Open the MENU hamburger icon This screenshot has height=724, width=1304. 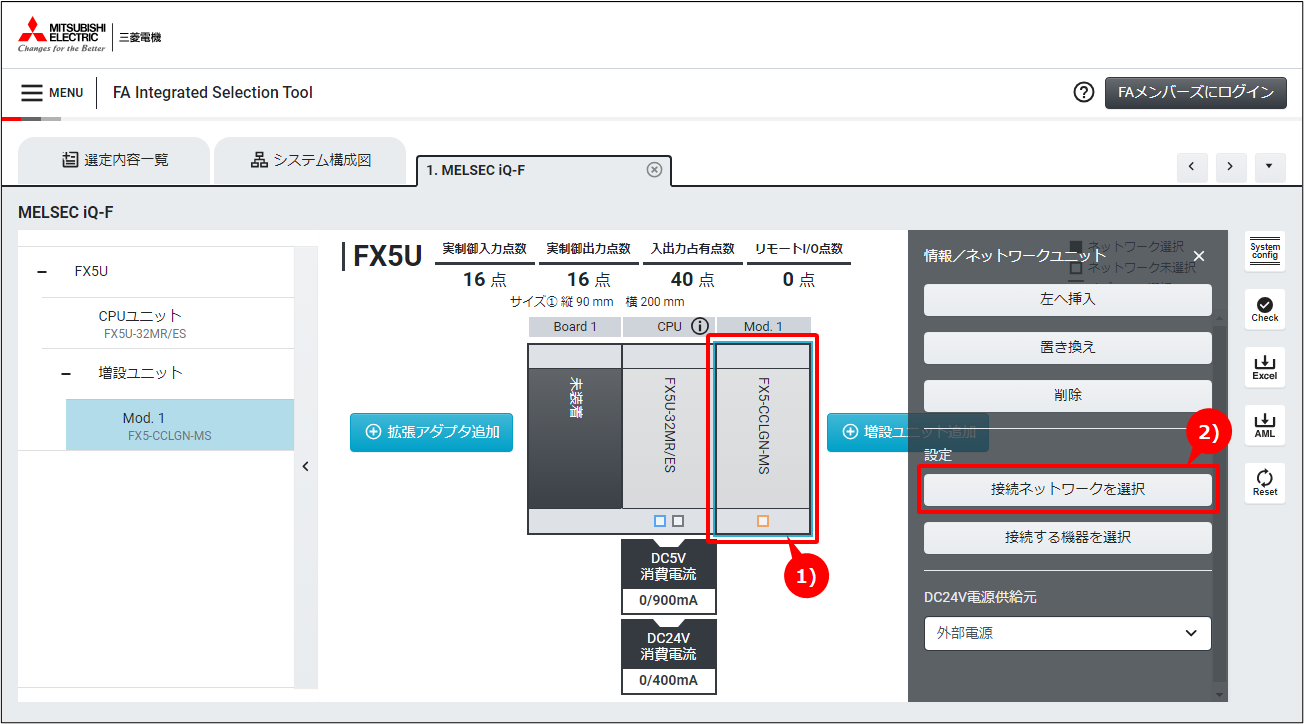pos(32,93)
